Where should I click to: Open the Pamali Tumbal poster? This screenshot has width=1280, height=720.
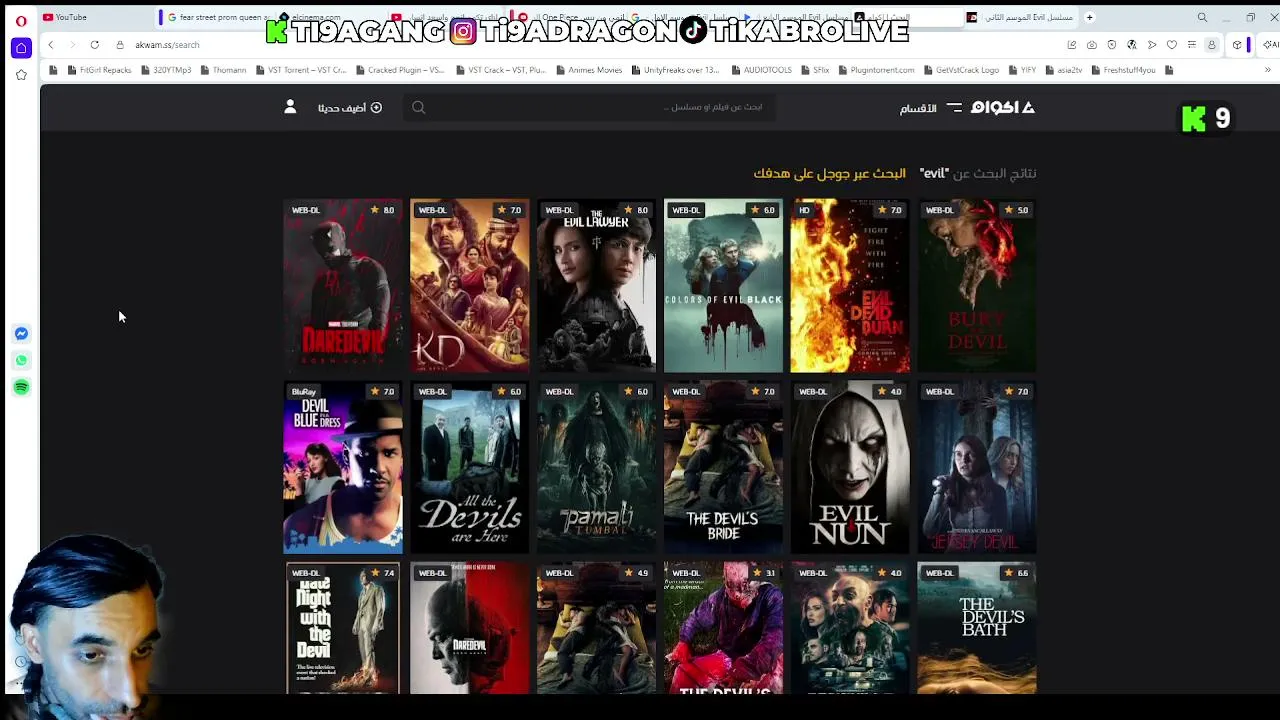tap(596, 467)
